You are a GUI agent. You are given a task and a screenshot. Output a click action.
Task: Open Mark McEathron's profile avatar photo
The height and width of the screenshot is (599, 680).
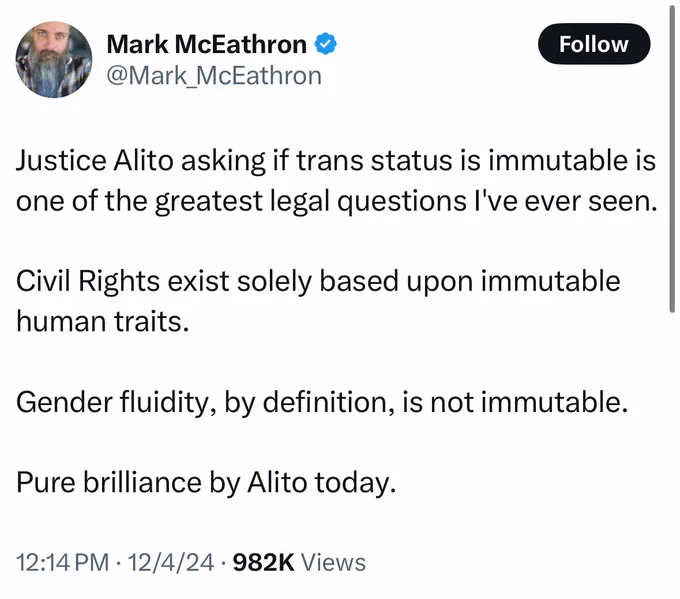pos(54,59)
